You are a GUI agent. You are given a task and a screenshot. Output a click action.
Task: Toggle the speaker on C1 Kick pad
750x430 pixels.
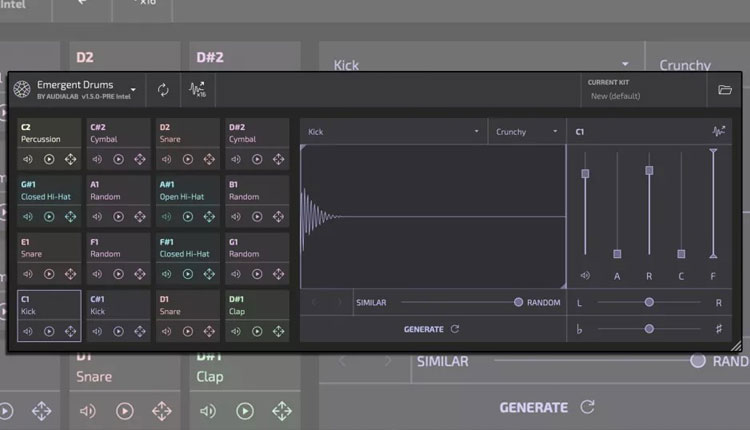[28, 331]
